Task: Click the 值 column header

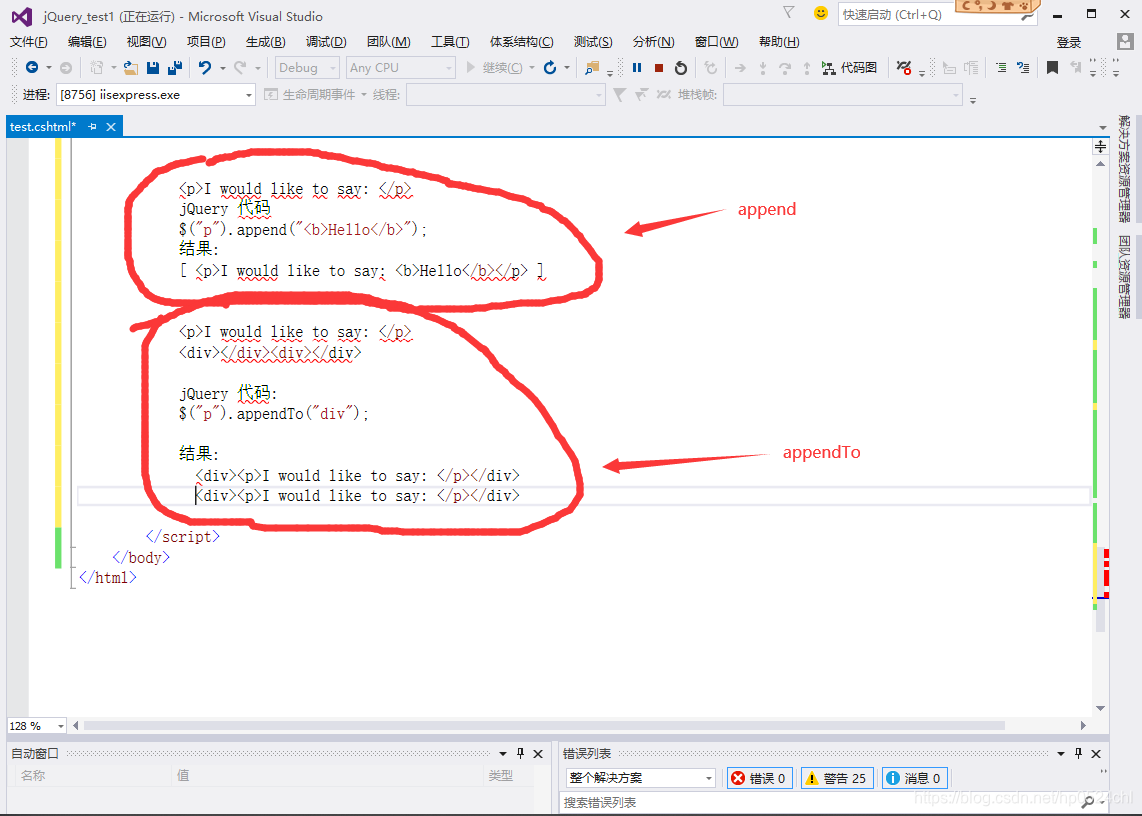Action: [183, 776]
